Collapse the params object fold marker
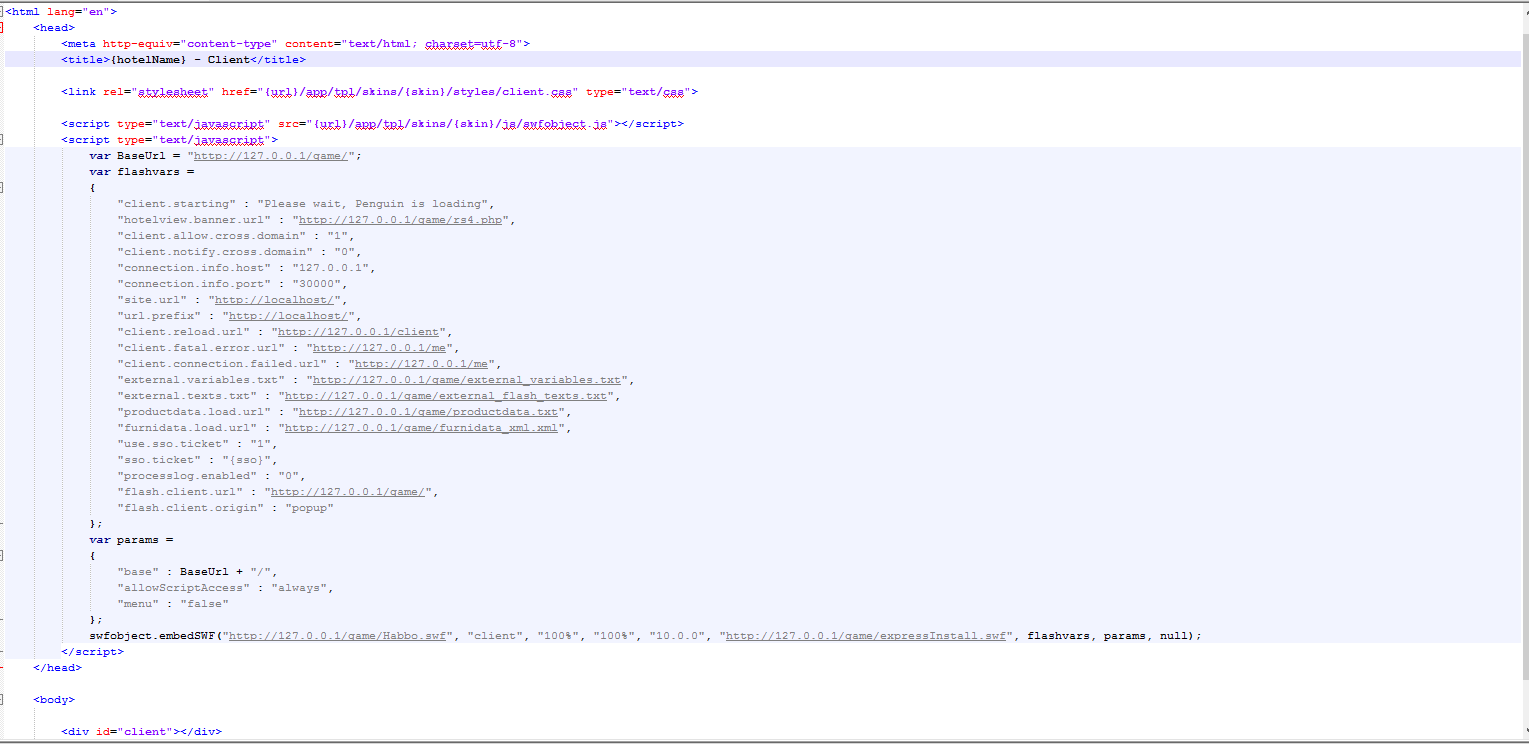Viewport: 1529px width, 744px height. pyautogui.click(x=2, y=555)
